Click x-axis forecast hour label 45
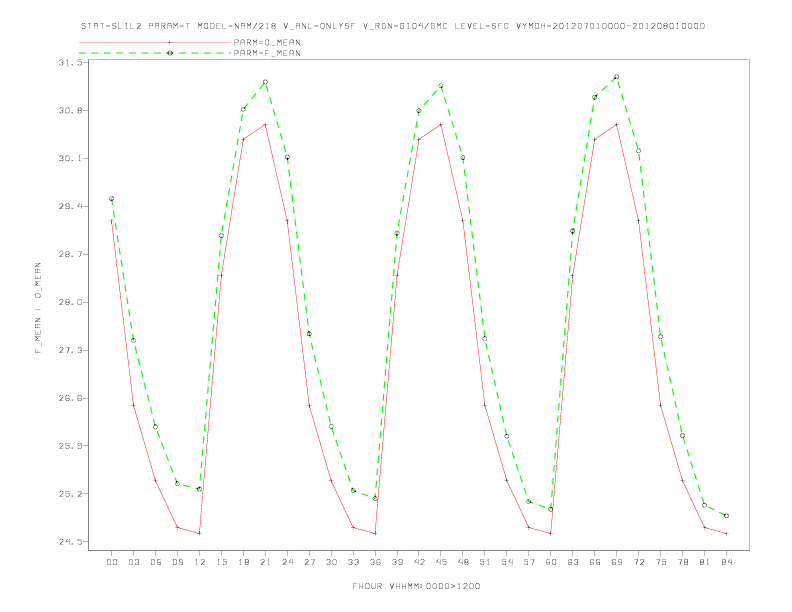Screen dimensions: 792x612 click(x=441, y=562)
